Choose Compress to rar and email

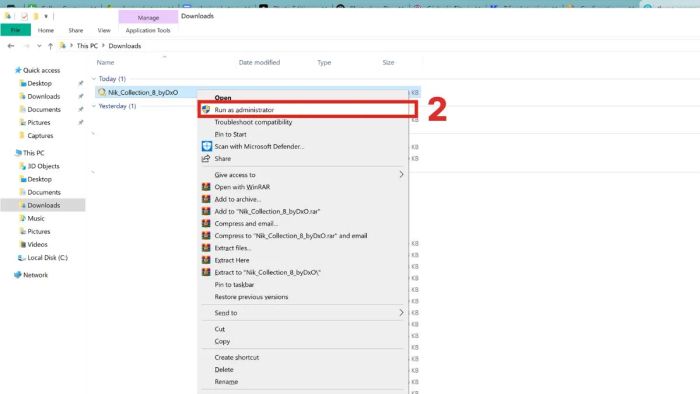[x=303, y=236]
